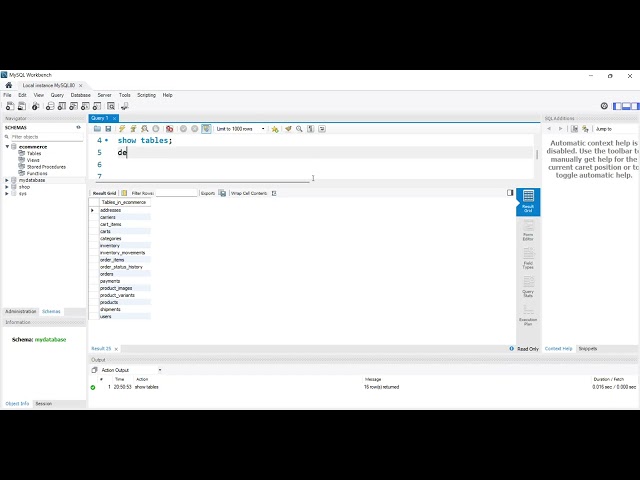The height and width of the screenshot is (480, 640).
Task: Commit transaction icon
Action: click(x=184, y=129)
